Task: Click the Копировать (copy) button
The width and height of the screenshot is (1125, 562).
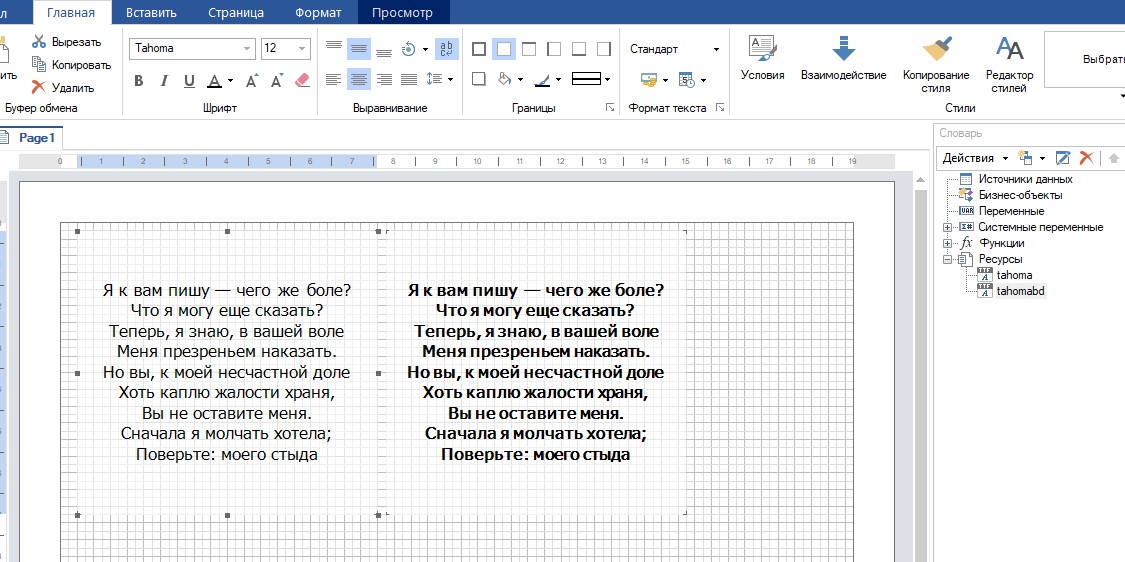Action: click(71, 65)
